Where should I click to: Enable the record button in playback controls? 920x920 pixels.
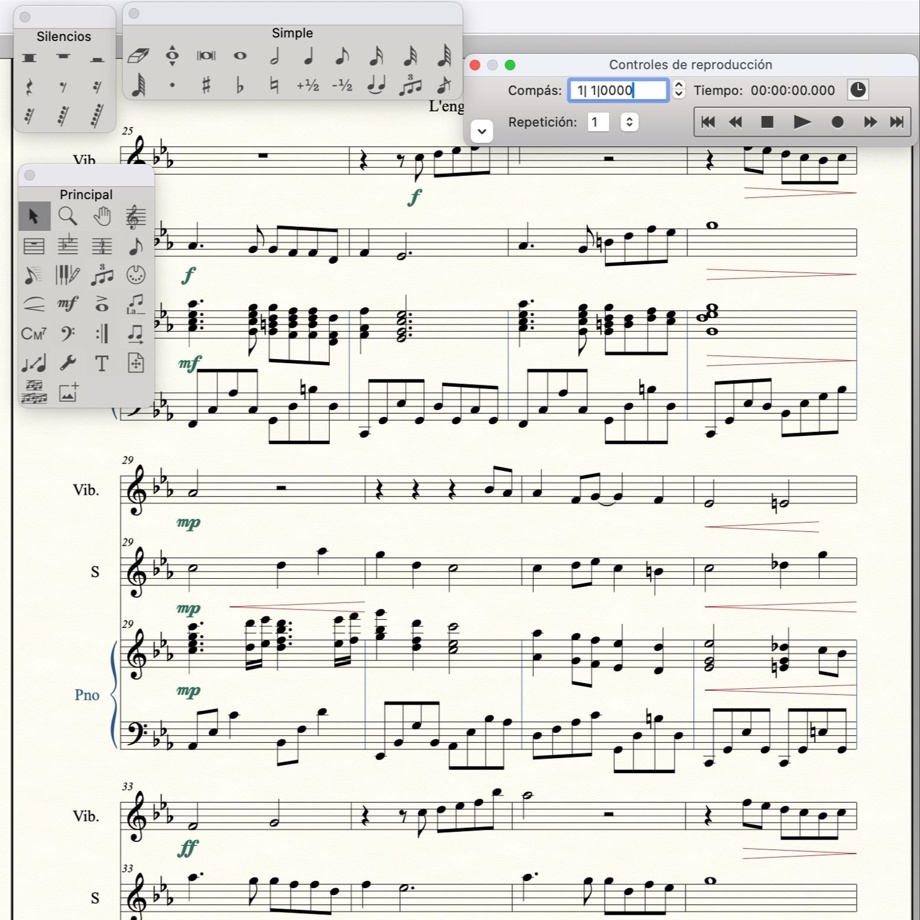coord(838,122)
